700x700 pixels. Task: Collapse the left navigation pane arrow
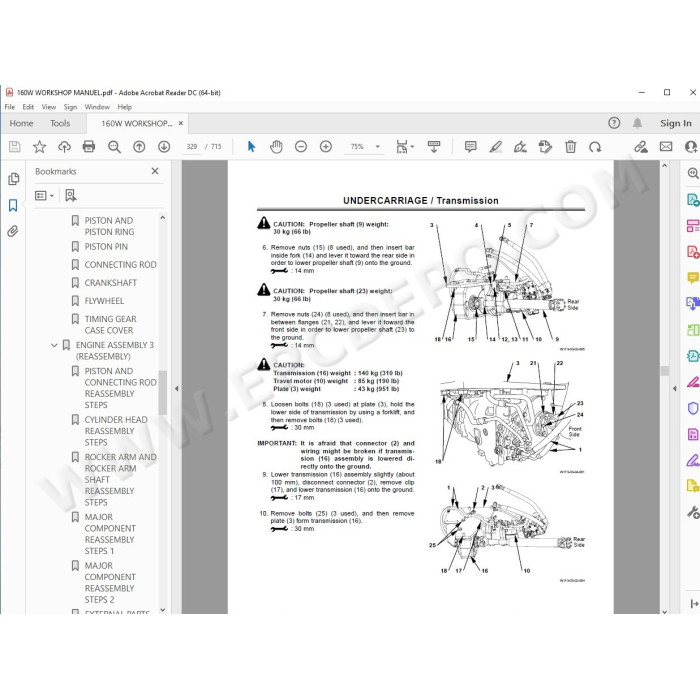click(x=176, y=388)
